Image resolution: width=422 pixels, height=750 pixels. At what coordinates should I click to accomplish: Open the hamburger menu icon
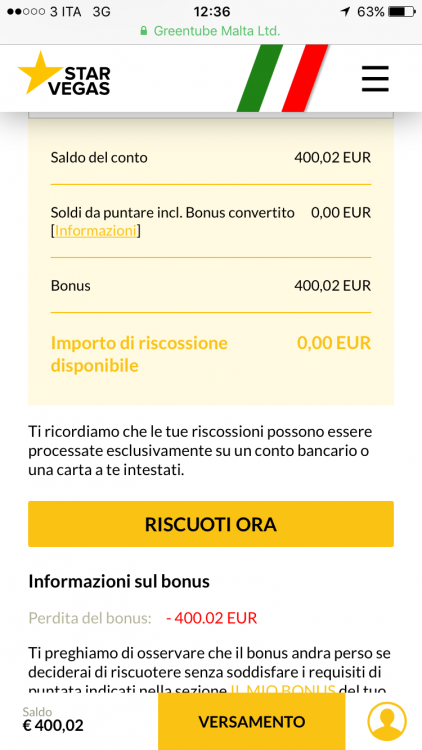pos(375,79)
